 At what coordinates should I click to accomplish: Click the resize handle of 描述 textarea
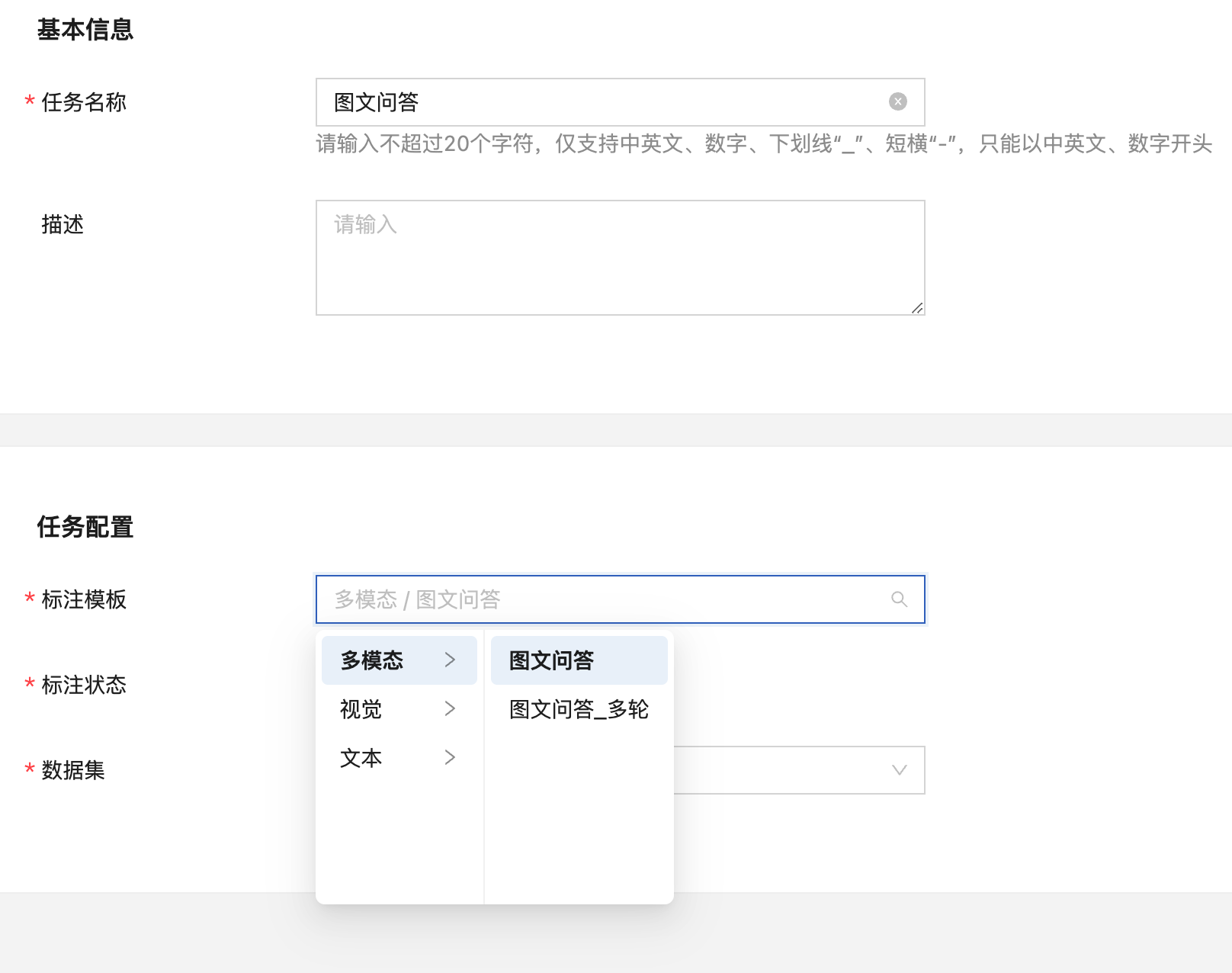coord(917,308)
